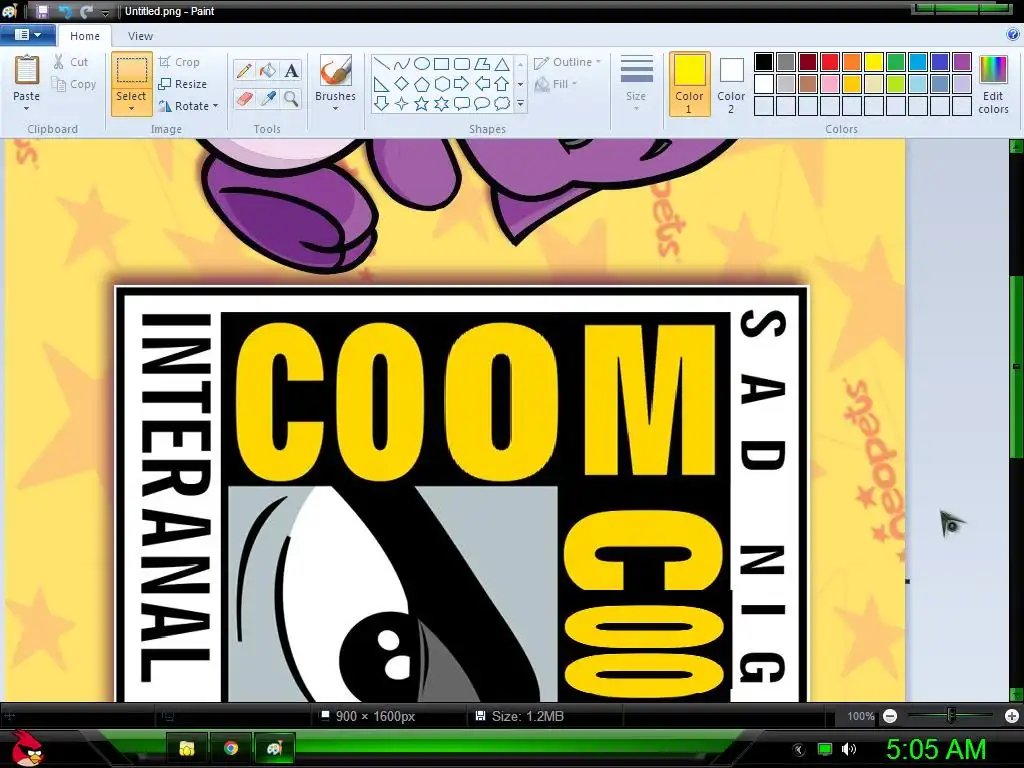Choose the Rectangle shape

coord(441,64)
